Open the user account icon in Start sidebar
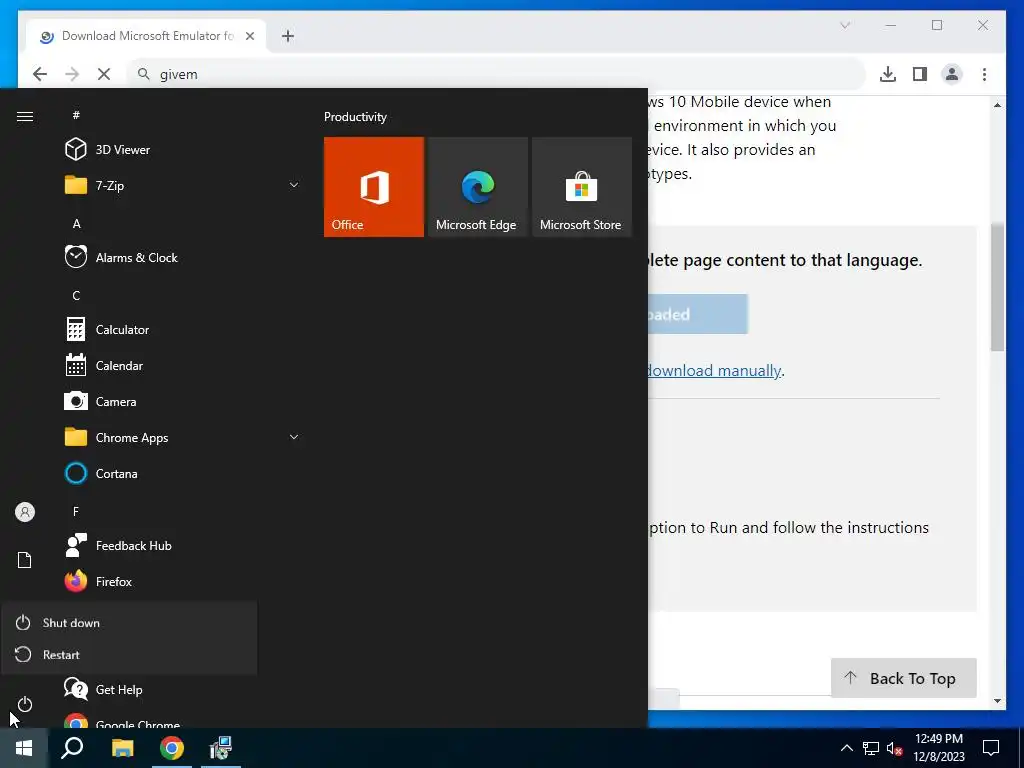Image resolution: width=1024 pixels, height=768 pixels. click(x=25, y=512)
